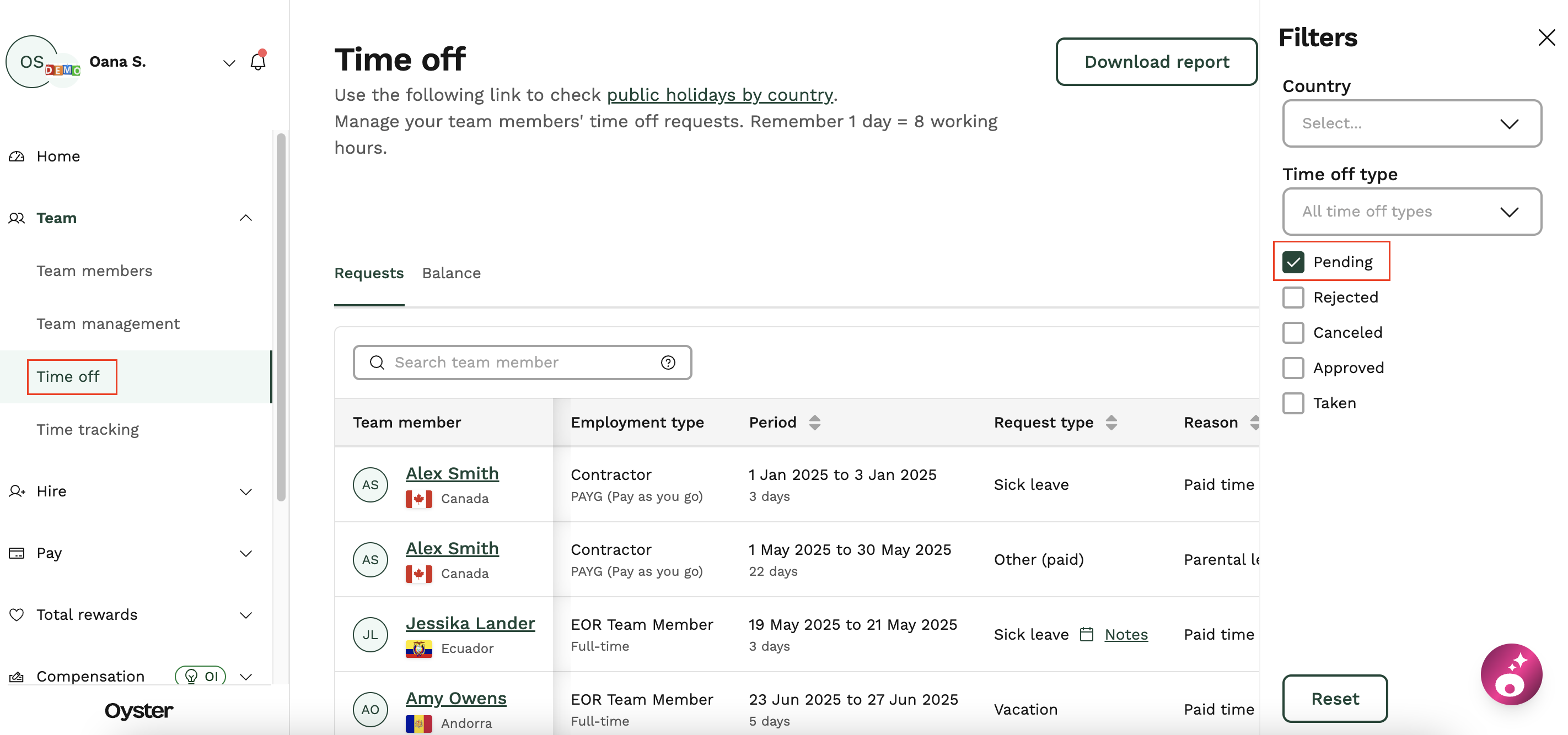Click the calendar icon beside Jessika's Notes
The width and height of the screenshot is (1568, 735).
1086,634
